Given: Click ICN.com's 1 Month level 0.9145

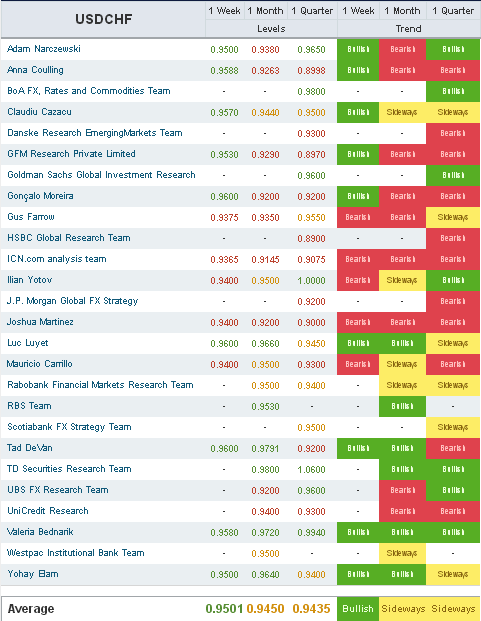Looking at the screenshot, I should 265,259.
